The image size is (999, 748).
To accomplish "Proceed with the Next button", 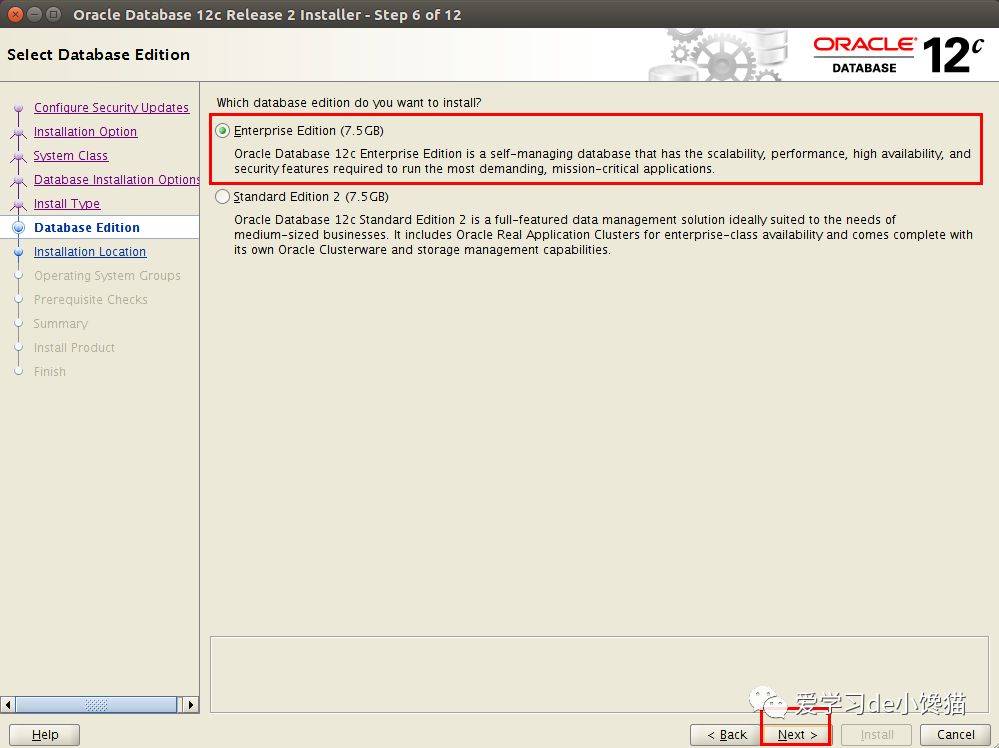I will [797, 735].
